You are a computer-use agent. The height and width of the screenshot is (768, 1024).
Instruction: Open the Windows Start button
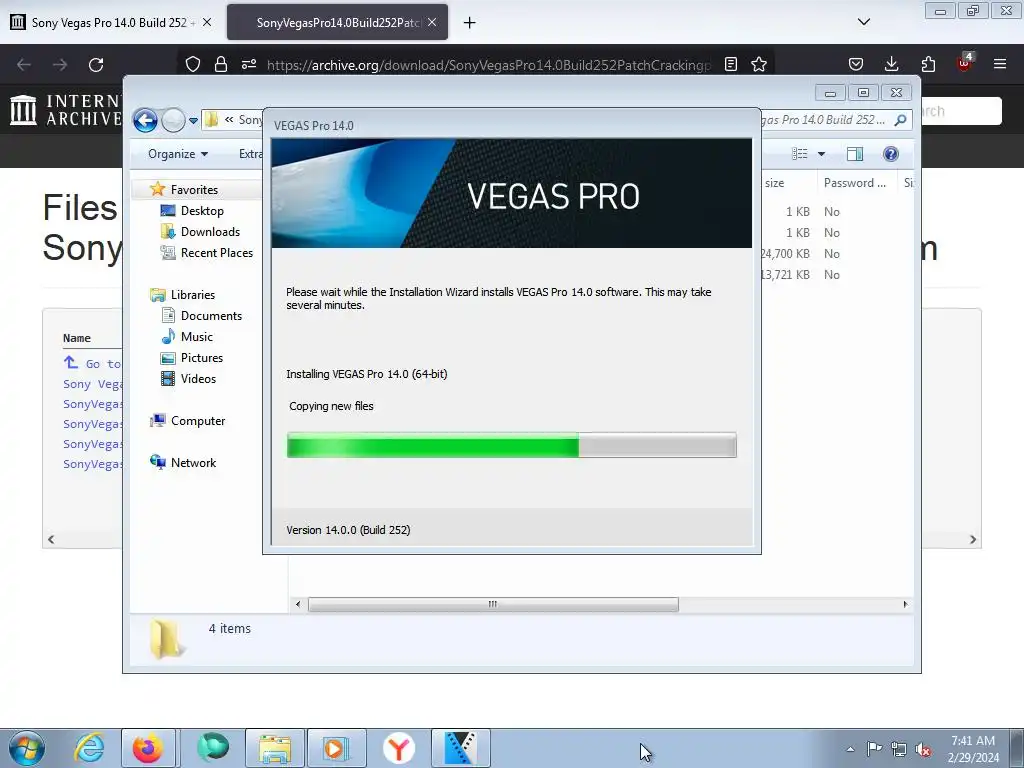[x=27, y=748]
